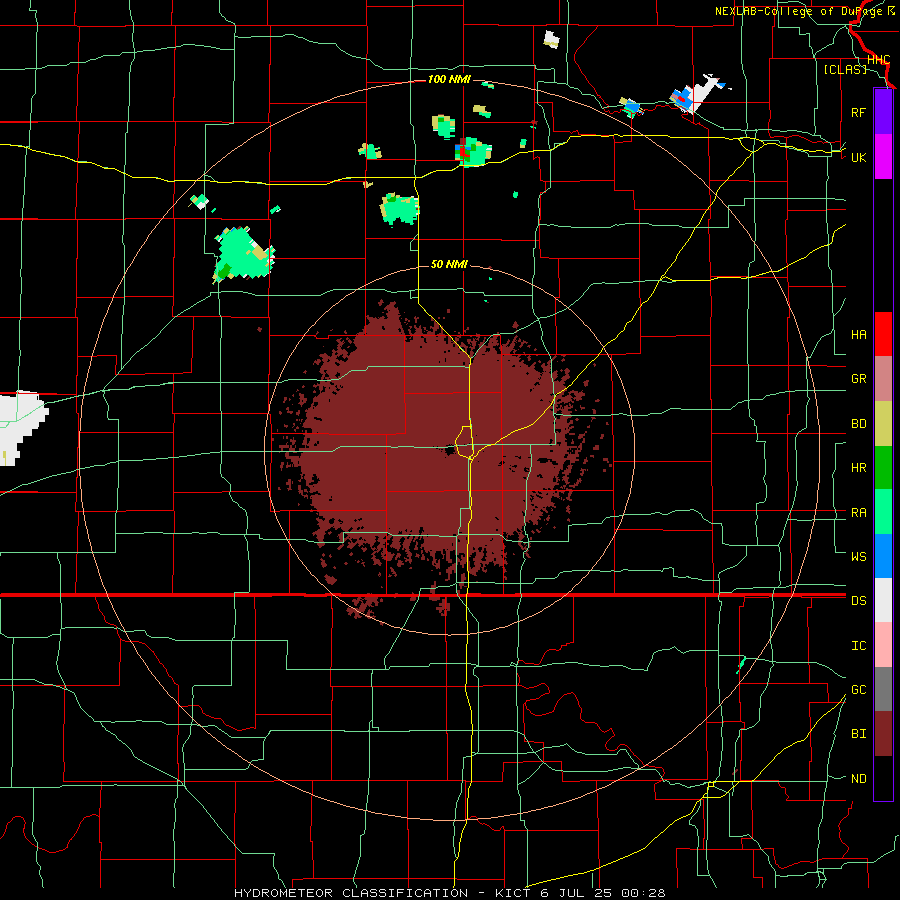The width and height of the screenshot is (900, 900).
Task: Click the GR legend label
Action: (x=858, y=379)
